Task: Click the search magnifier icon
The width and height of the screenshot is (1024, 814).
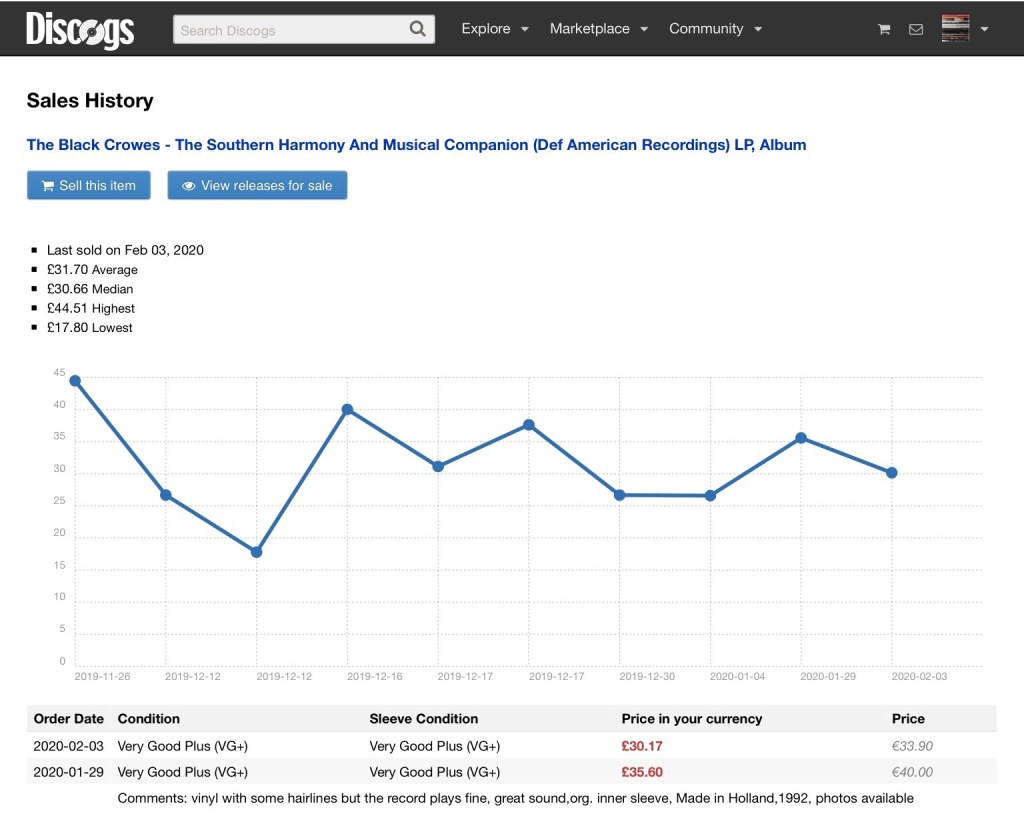Action: 418,29
